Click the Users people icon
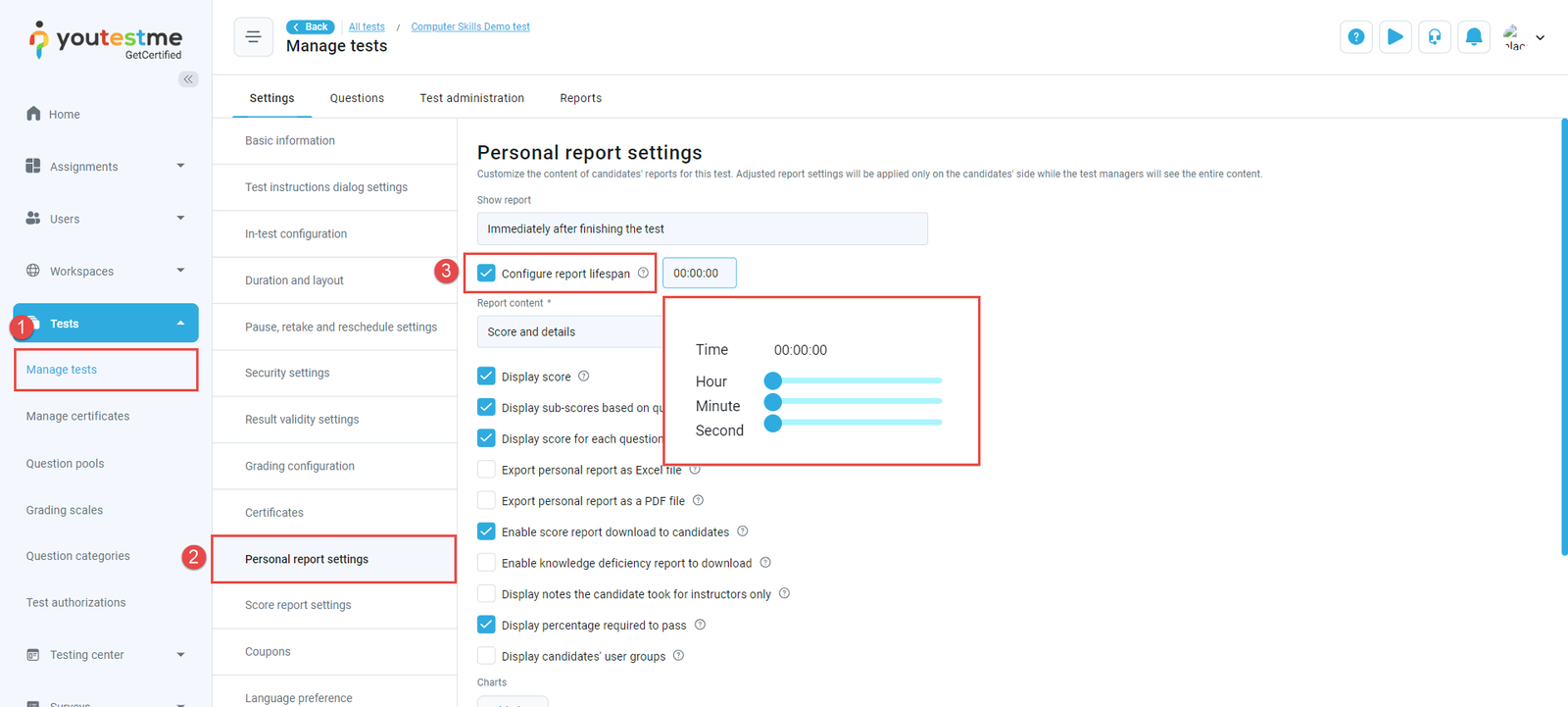The height and width of the screenshot is (707, 1568). click(x=33, y=218)
